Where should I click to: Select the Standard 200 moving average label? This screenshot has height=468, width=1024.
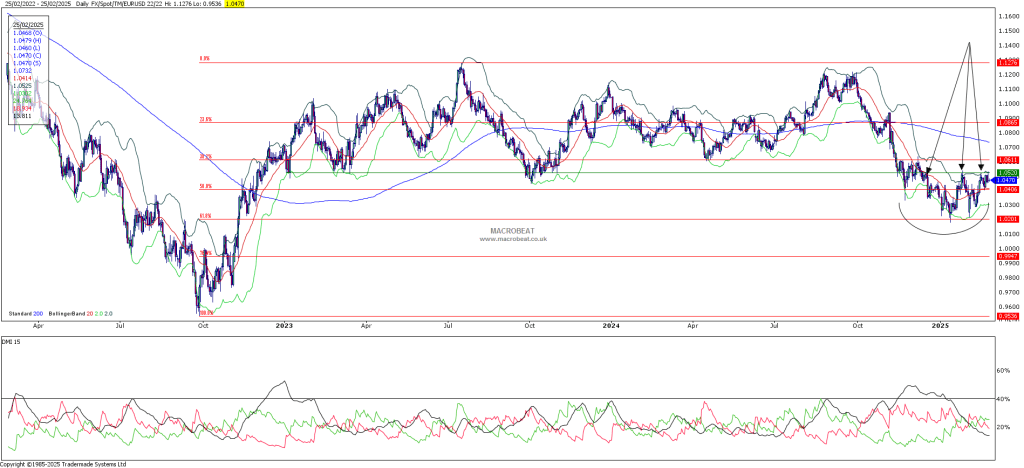(26, 314)
